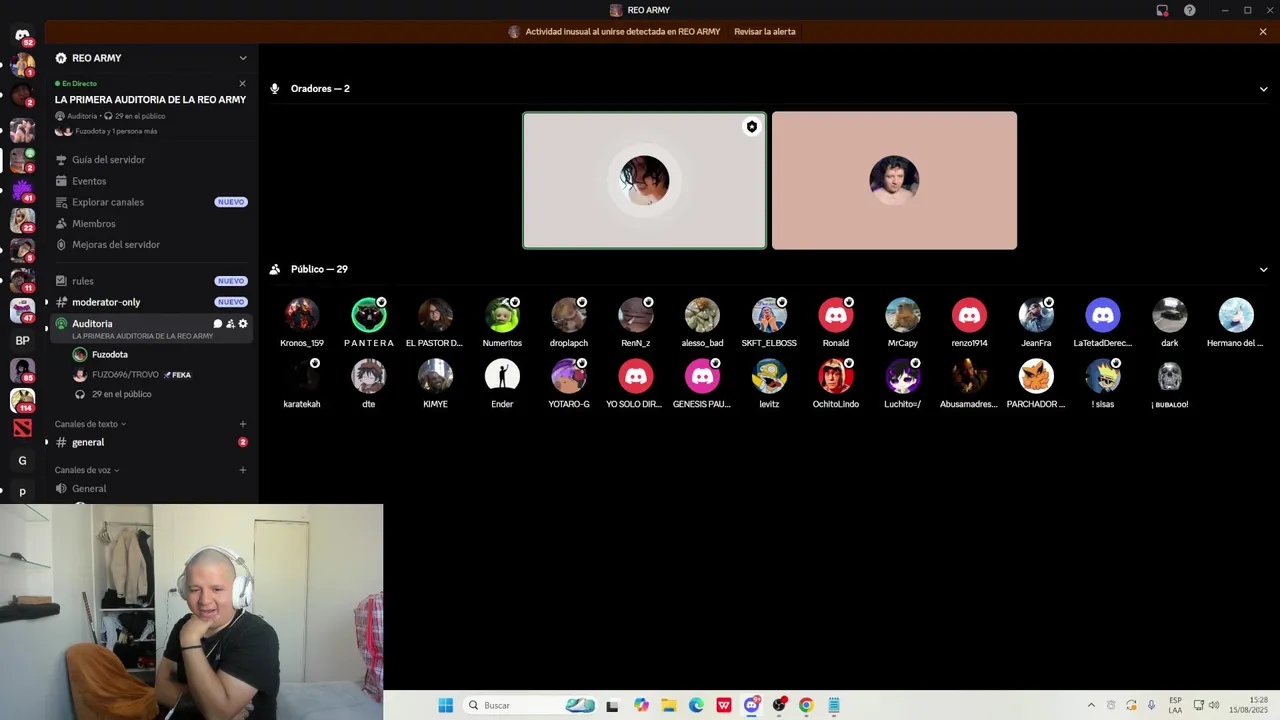Click audience member P A N T E R A
1280x720 pixels.
pyautogui.click(x=369, y=323)
